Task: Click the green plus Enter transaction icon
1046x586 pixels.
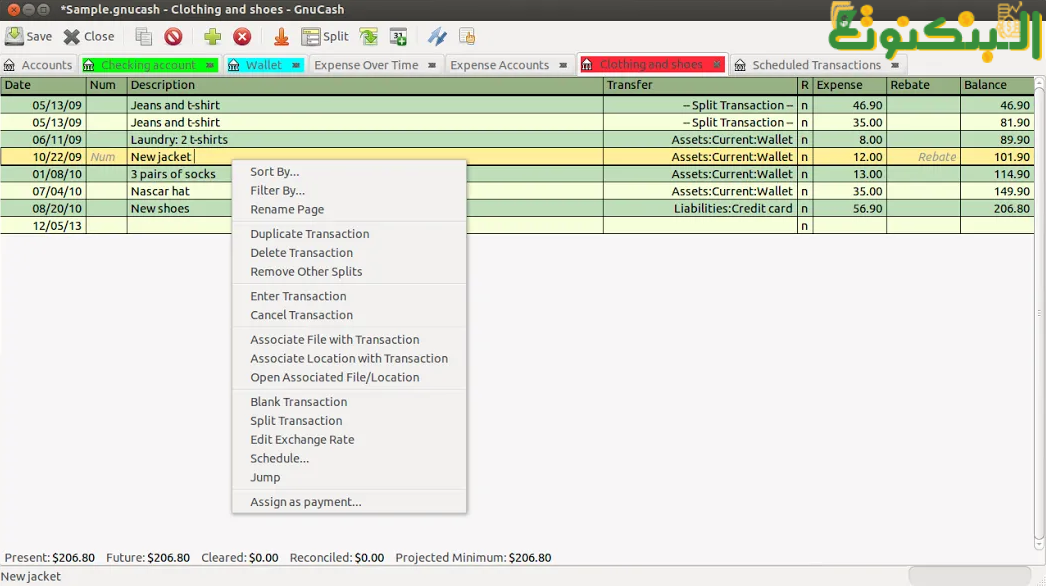Action: coord(212,37)
